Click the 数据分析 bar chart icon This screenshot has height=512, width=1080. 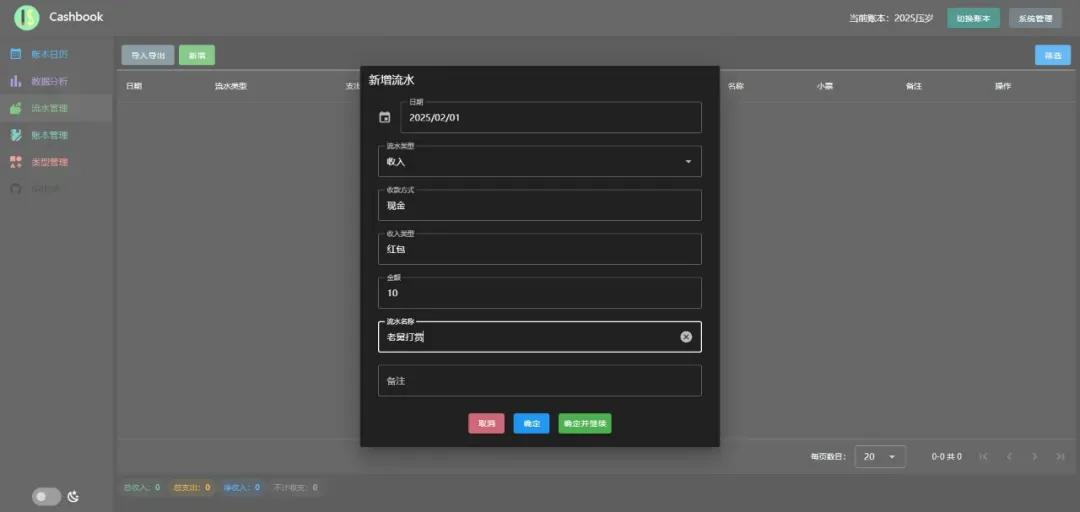click(x=16, y=81)
